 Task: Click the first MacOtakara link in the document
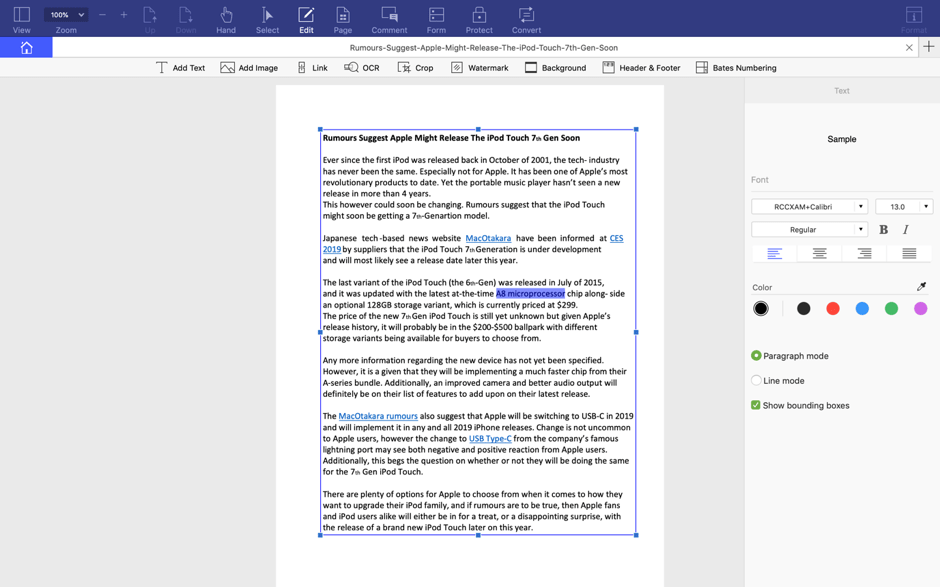488,238
